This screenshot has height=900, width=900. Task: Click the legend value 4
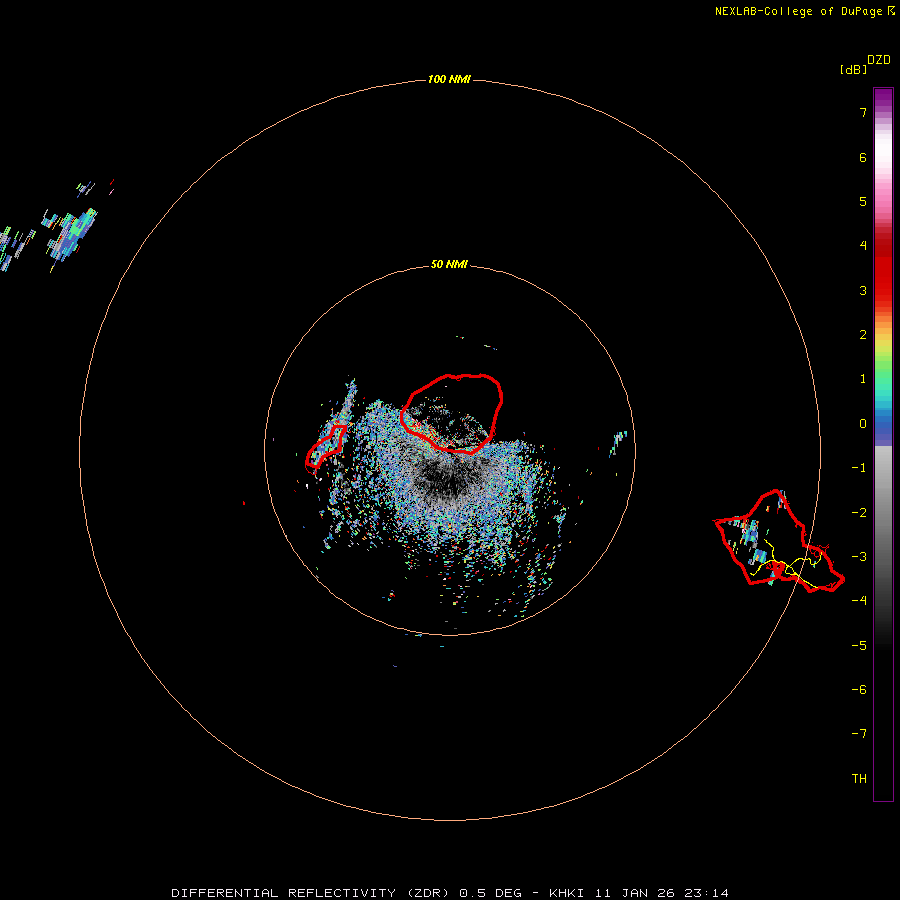(x=862, y=245)
